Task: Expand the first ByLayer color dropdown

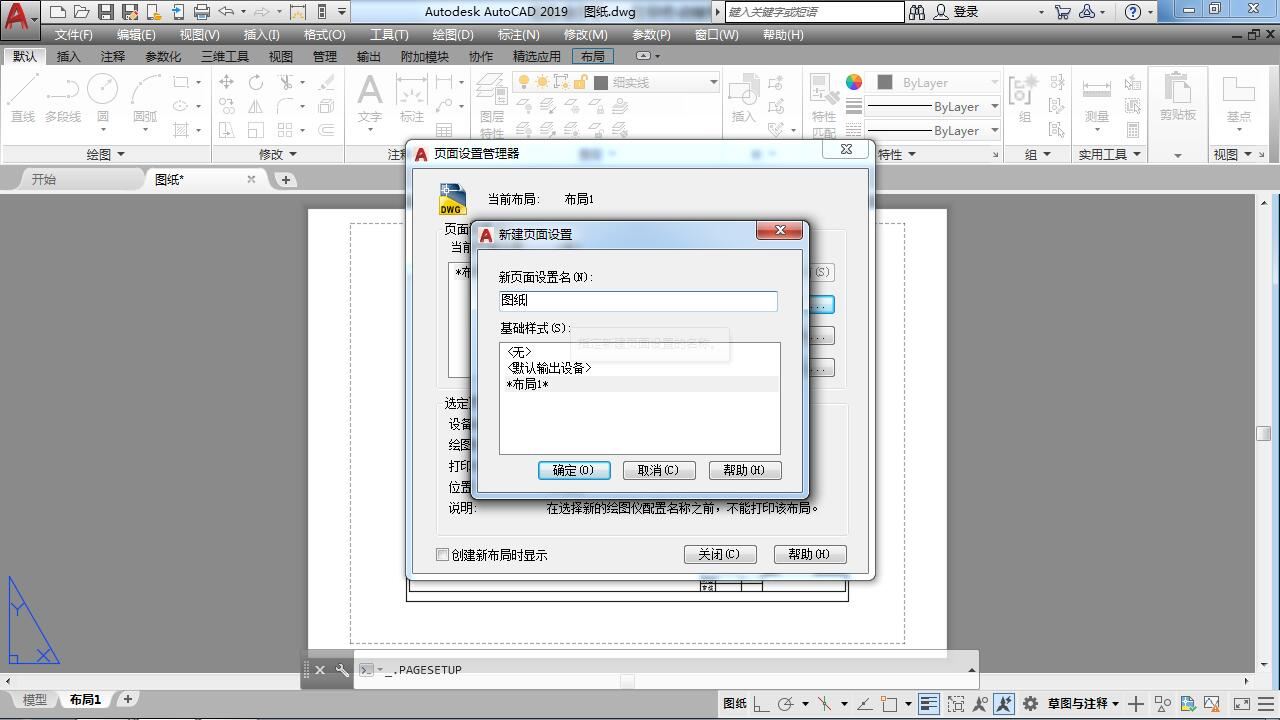Action: click(x=994, y=82)
